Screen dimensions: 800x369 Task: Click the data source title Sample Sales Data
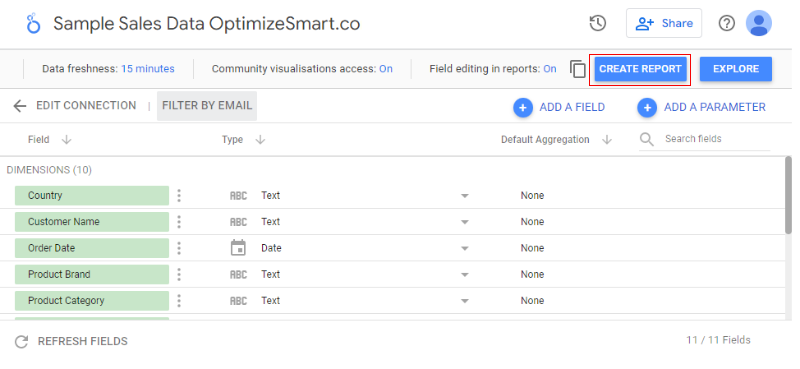207,23
